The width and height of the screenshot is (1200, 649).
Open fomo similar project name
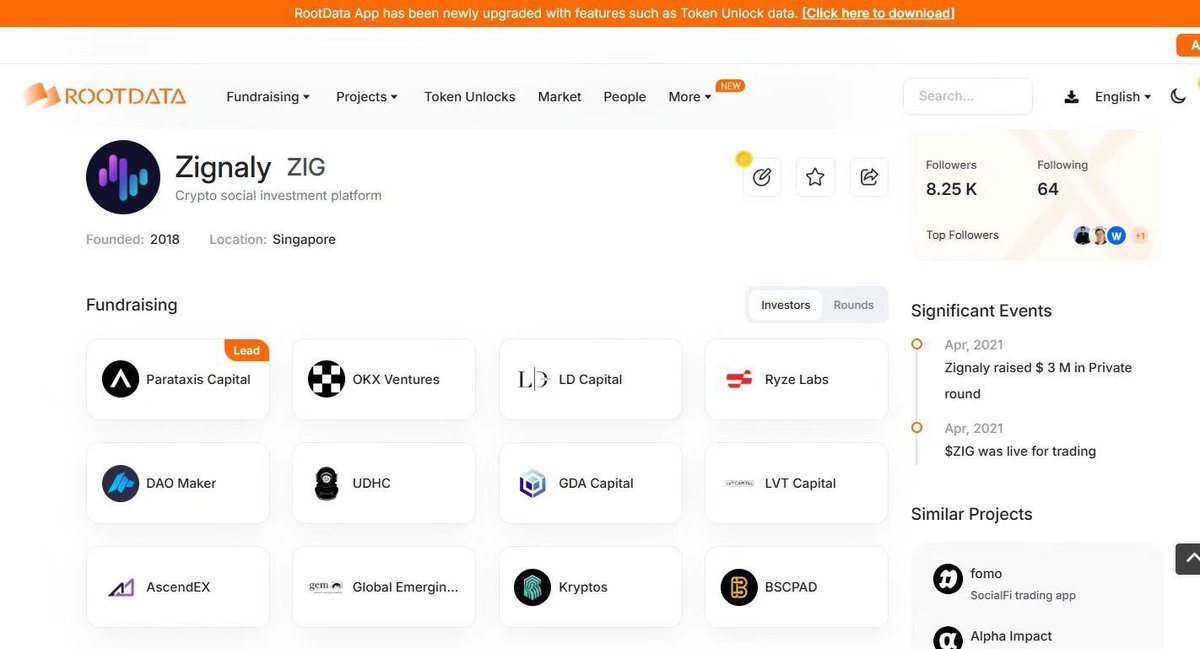986,573
